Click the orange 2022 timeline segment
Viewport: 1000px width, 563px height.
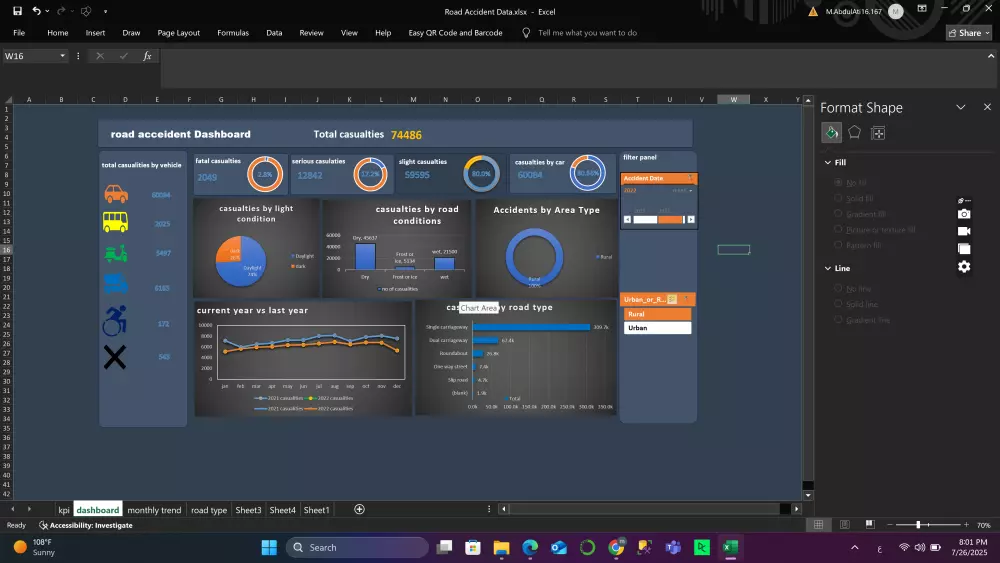pyautogui.click(x=670, y=219)
